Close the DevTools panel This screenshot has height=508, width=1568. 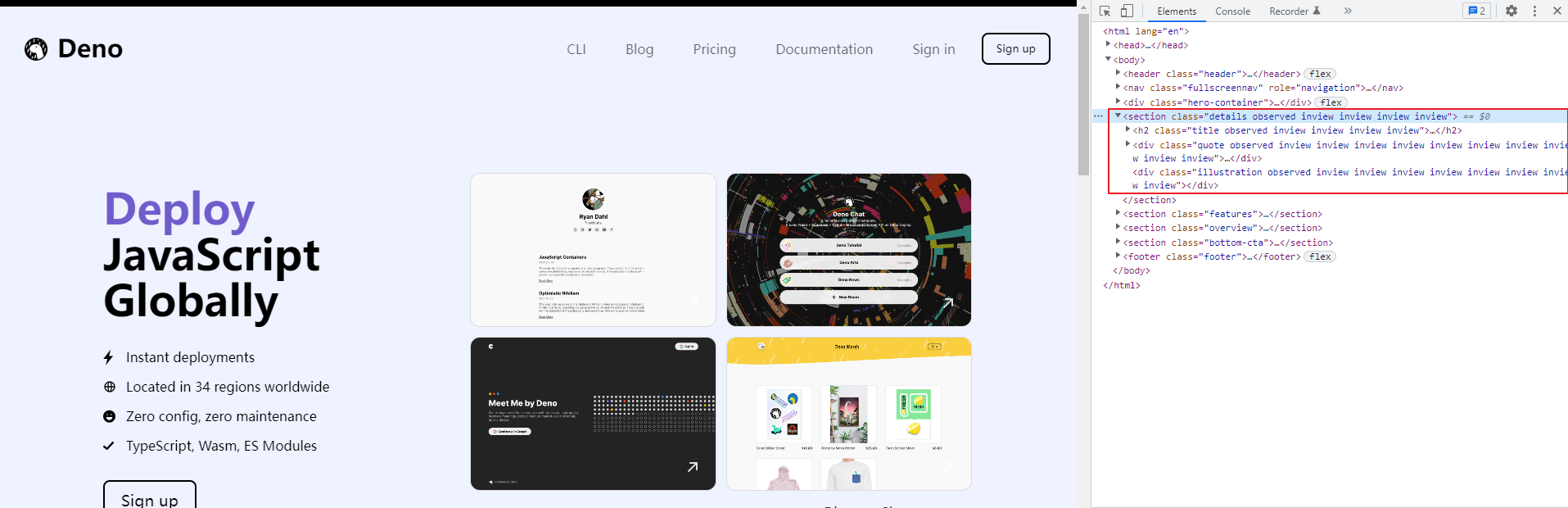[x=1557, y=11]
